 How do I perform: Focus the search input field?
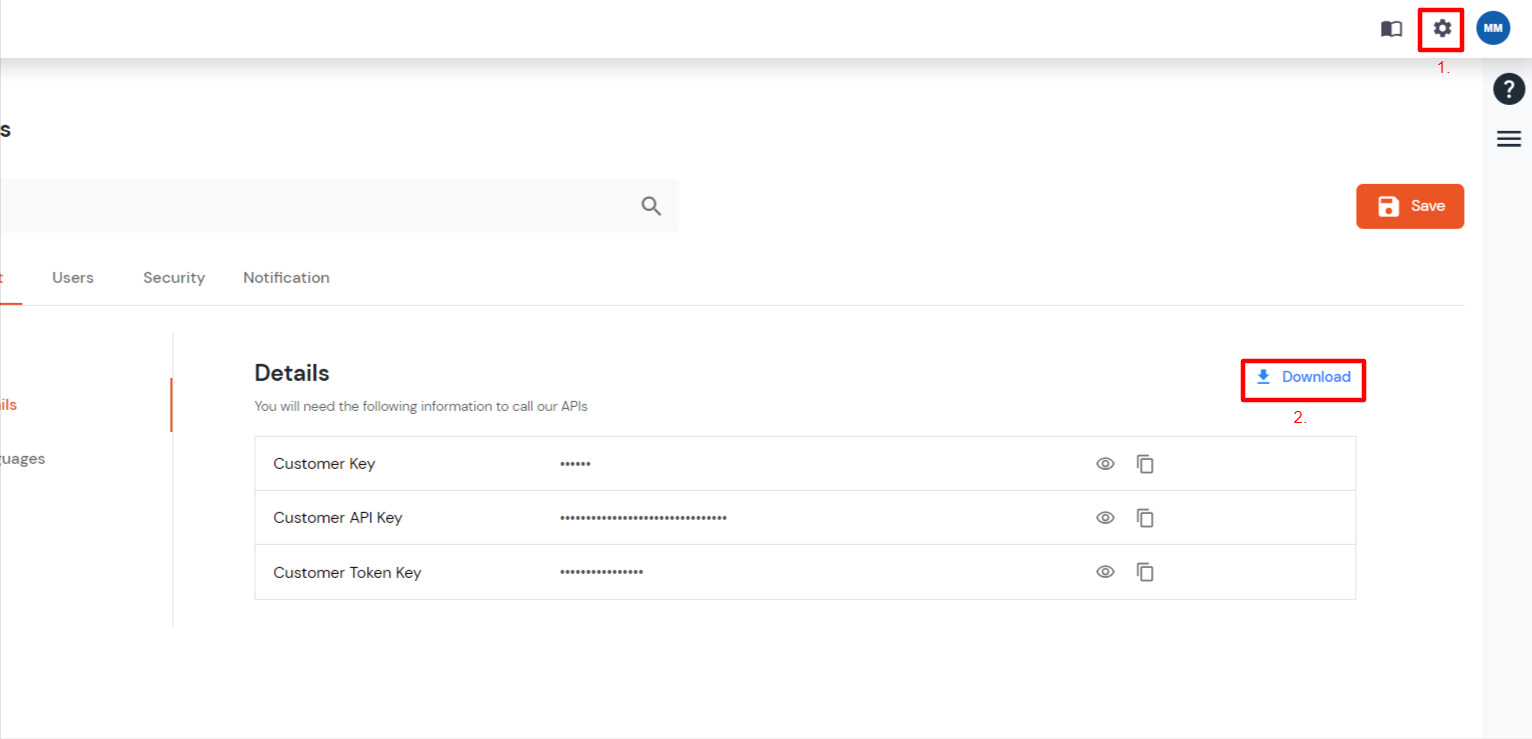click(338, 206)
